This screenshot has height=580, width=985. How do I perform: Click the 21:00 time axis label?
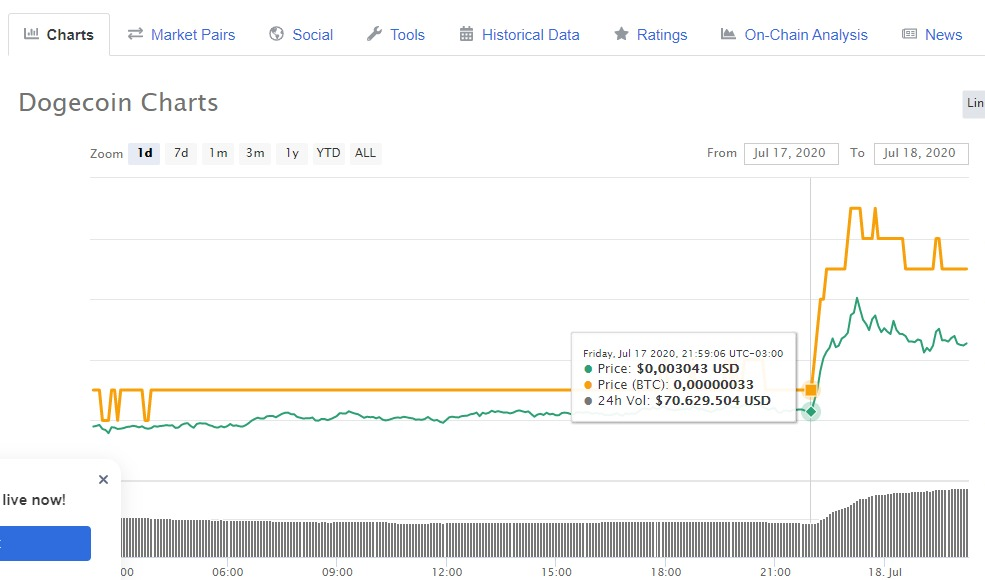(x=775, y=572)
